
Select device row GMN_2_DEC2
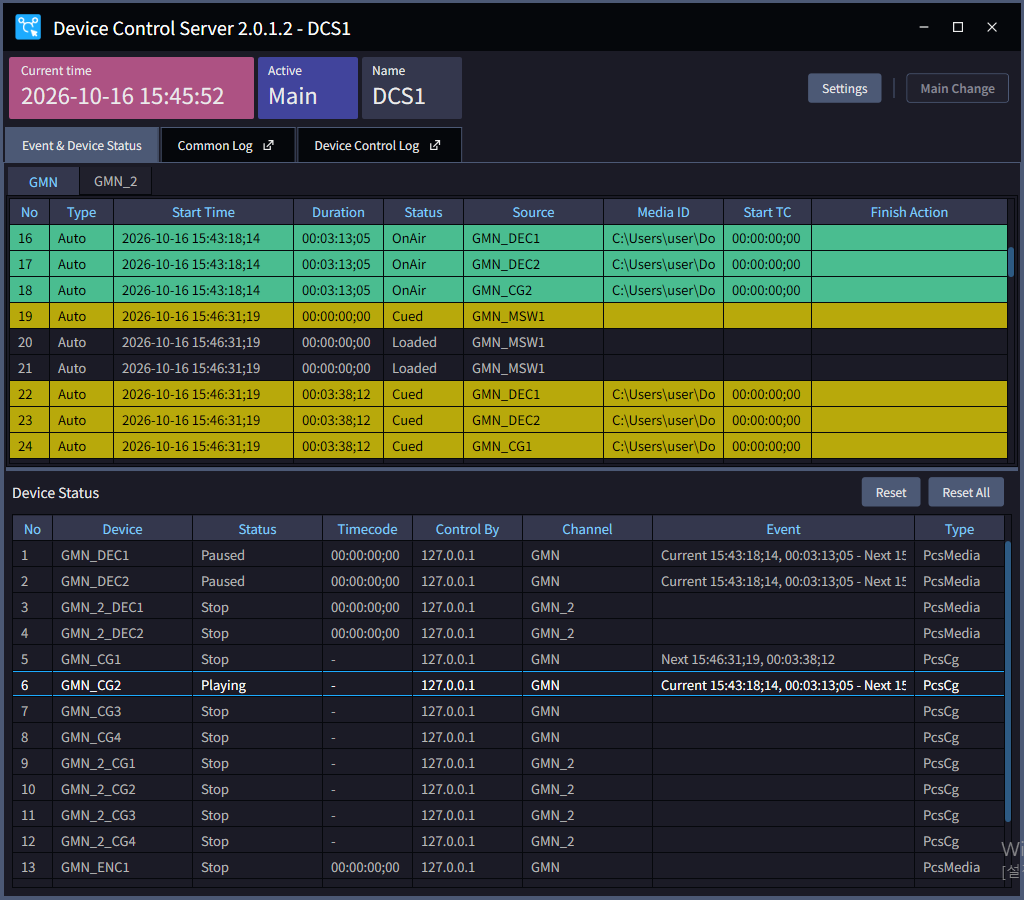point(508,634)
